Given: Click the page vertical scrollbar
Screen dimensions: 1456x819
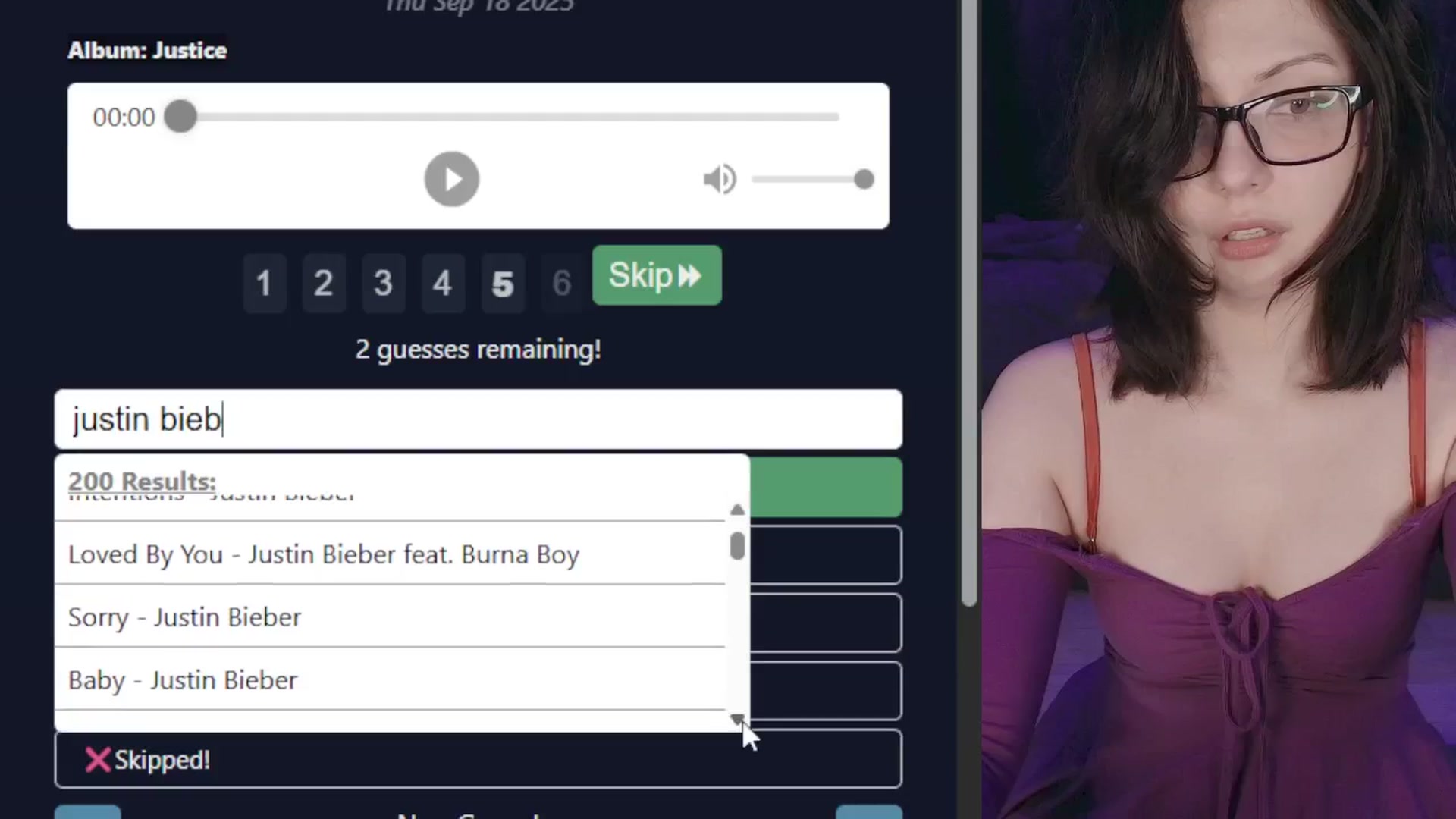Looking at the screenshot, I should tap(968, 303).
